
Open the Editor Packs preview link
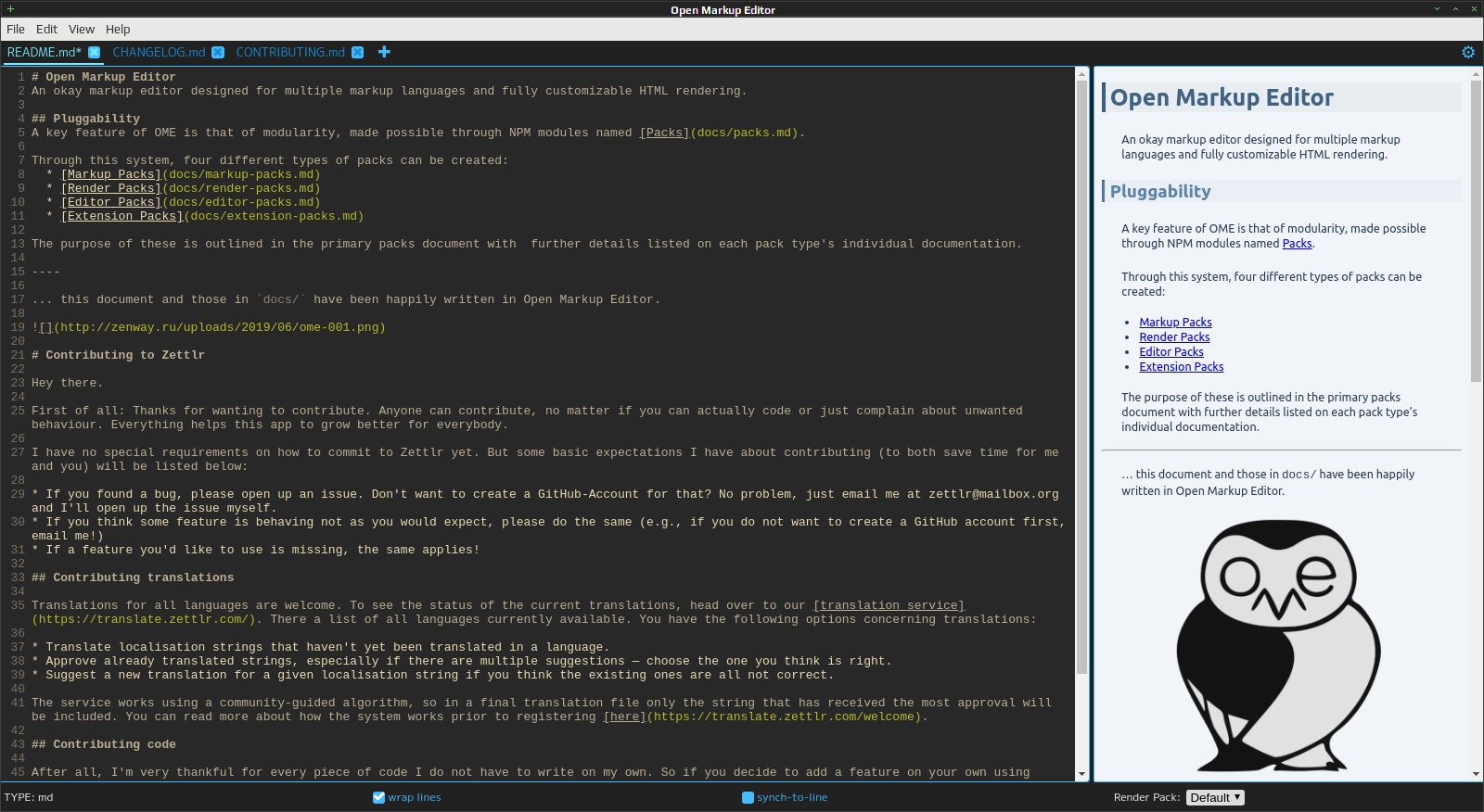(x=1171, y=352)
